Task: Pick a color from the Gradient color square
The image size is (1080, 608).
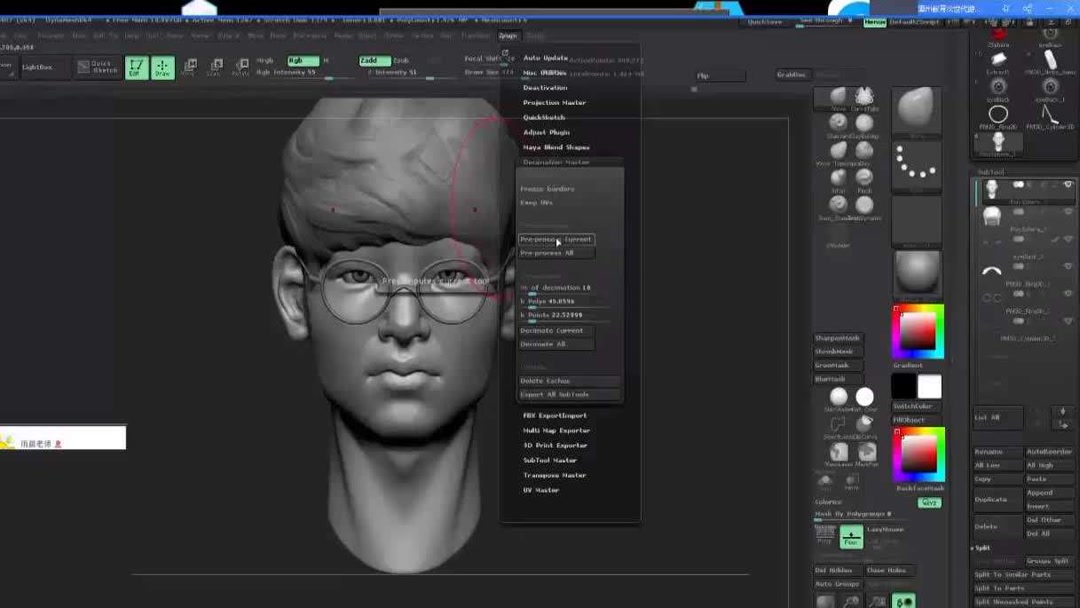Action: point(918,330)
